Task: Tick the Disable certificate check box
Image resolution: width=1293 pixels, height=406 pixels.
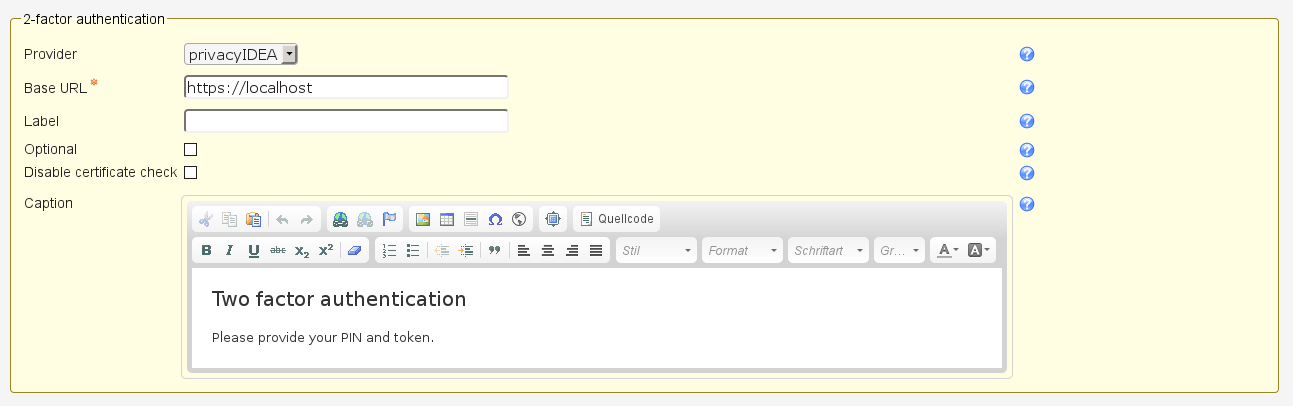Action: tap(191, 172)
